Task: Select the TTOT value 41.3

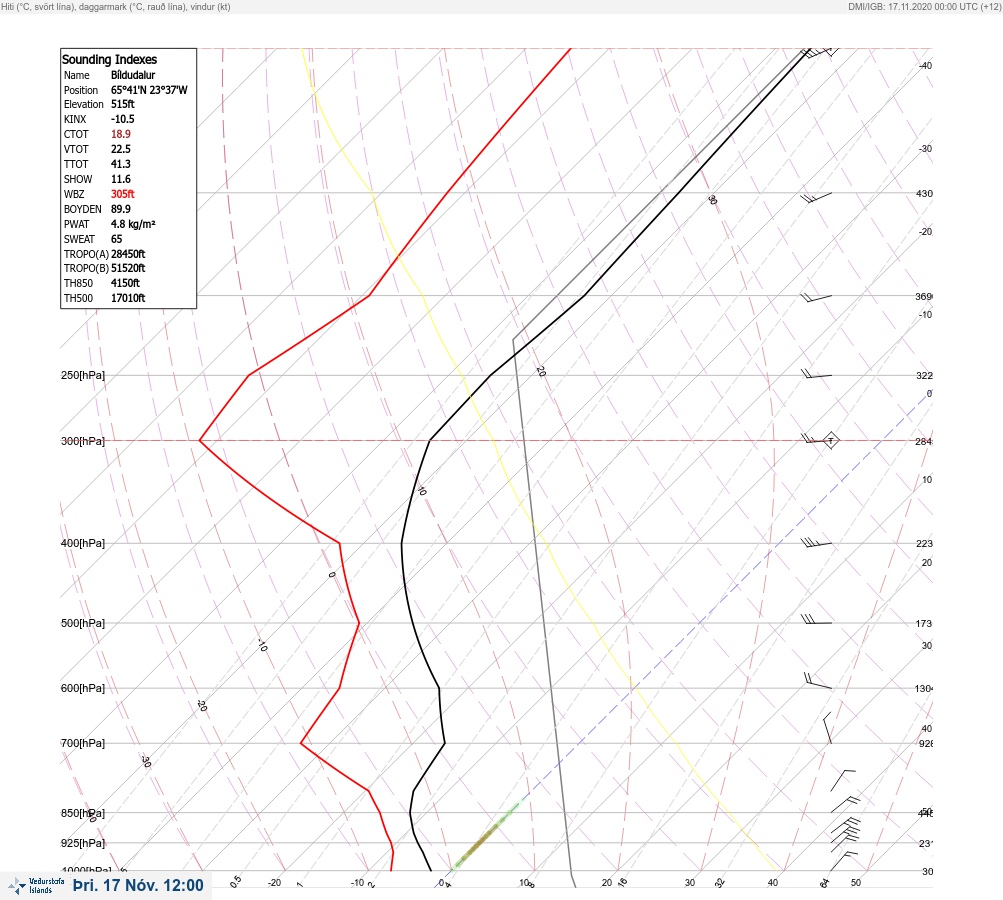Action: click(121, 164)
